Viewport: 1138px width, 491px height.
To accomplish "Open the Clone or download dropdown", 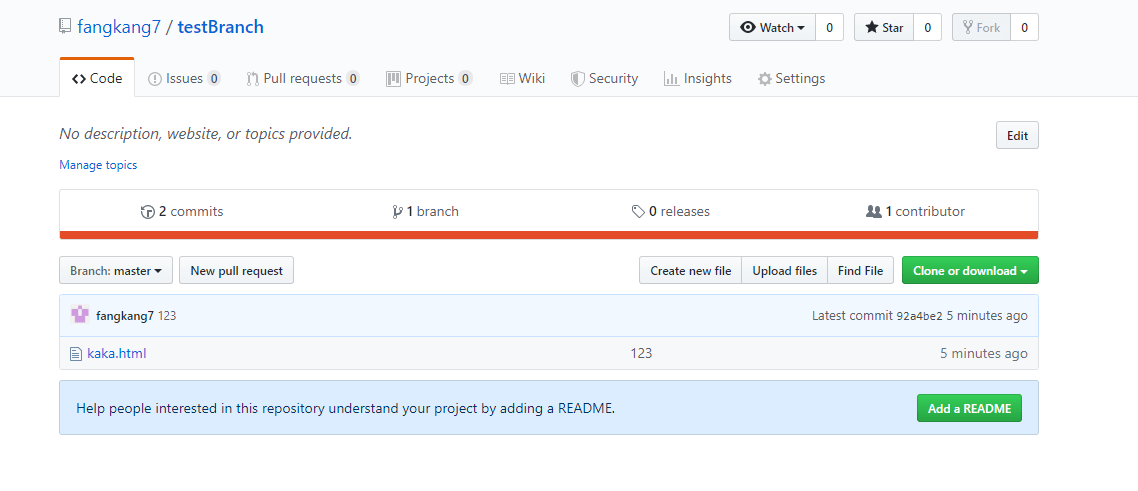I will coord(970,271).
